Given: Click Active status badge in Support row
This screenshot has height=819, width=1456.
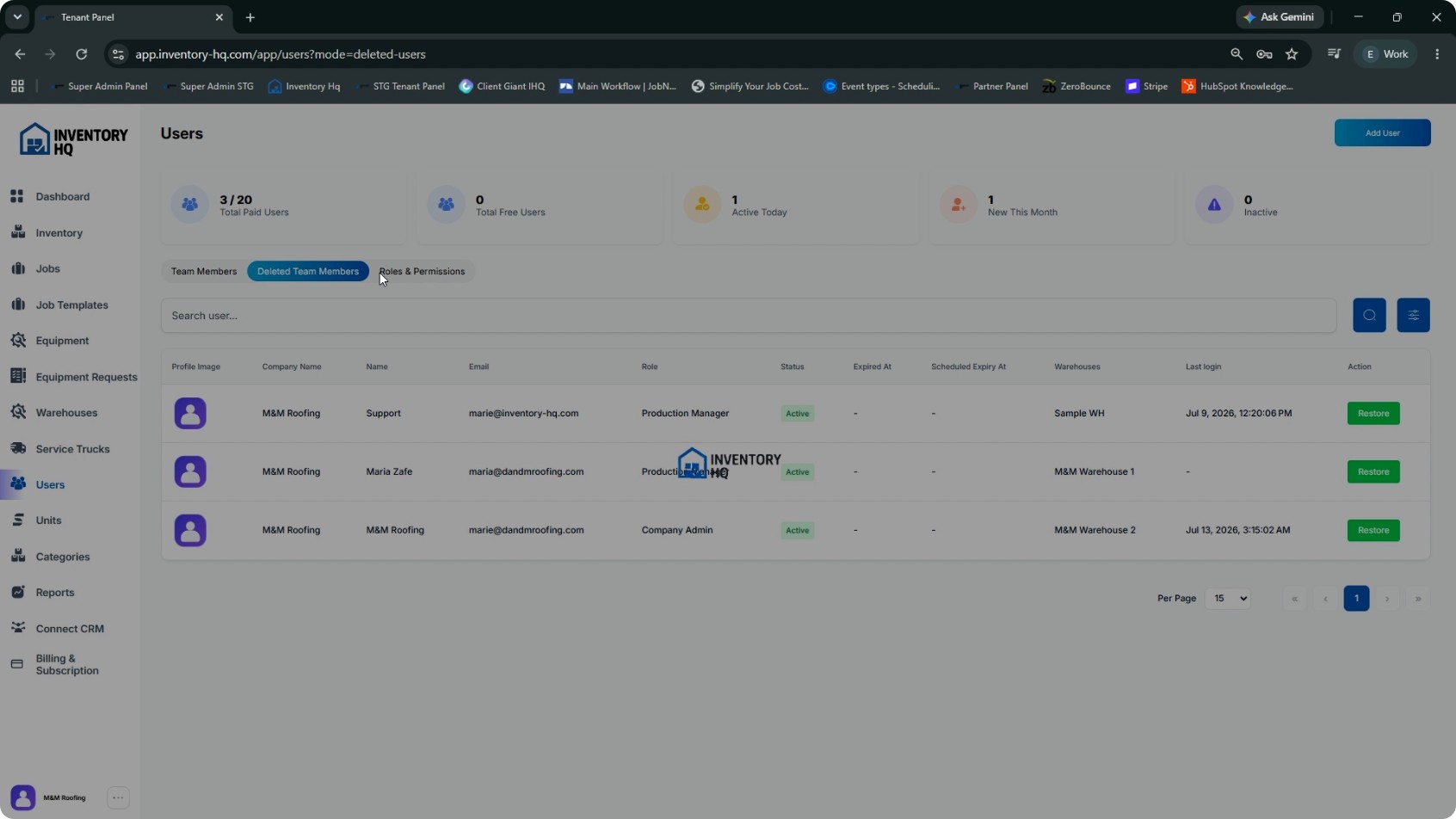Looking at the screenshot, I should click(798, 414).
